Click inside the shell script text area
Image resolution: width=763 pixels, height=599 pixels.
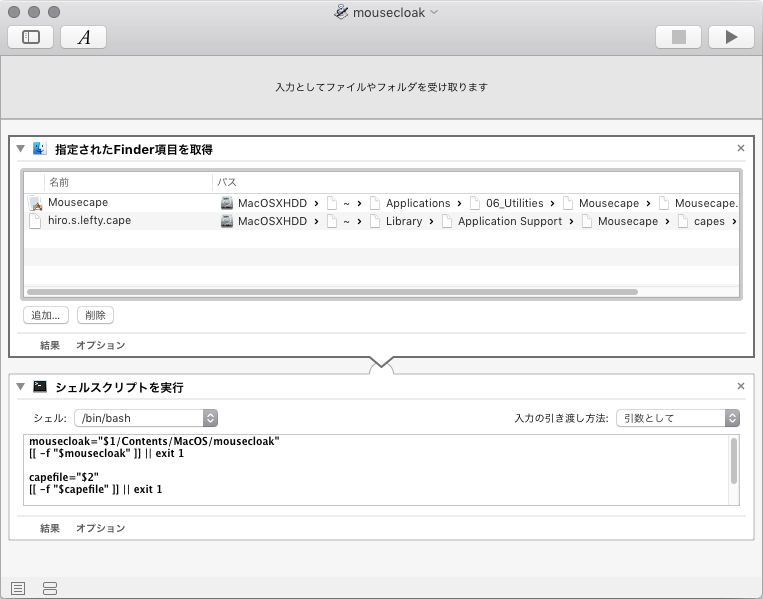tap(376, 470)
